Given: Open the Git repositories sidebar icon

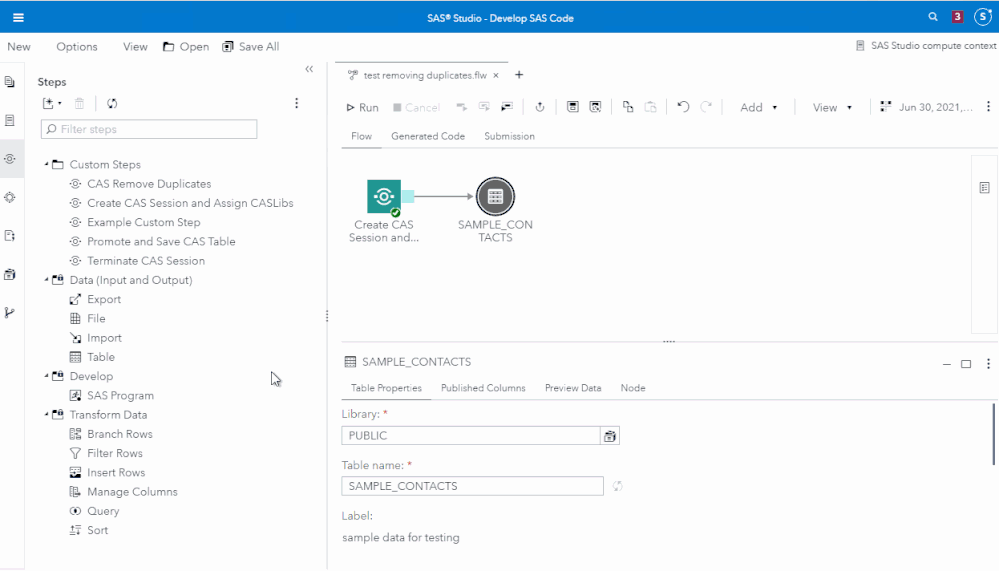Looking at the screenshot, I should tap(10, 312).
